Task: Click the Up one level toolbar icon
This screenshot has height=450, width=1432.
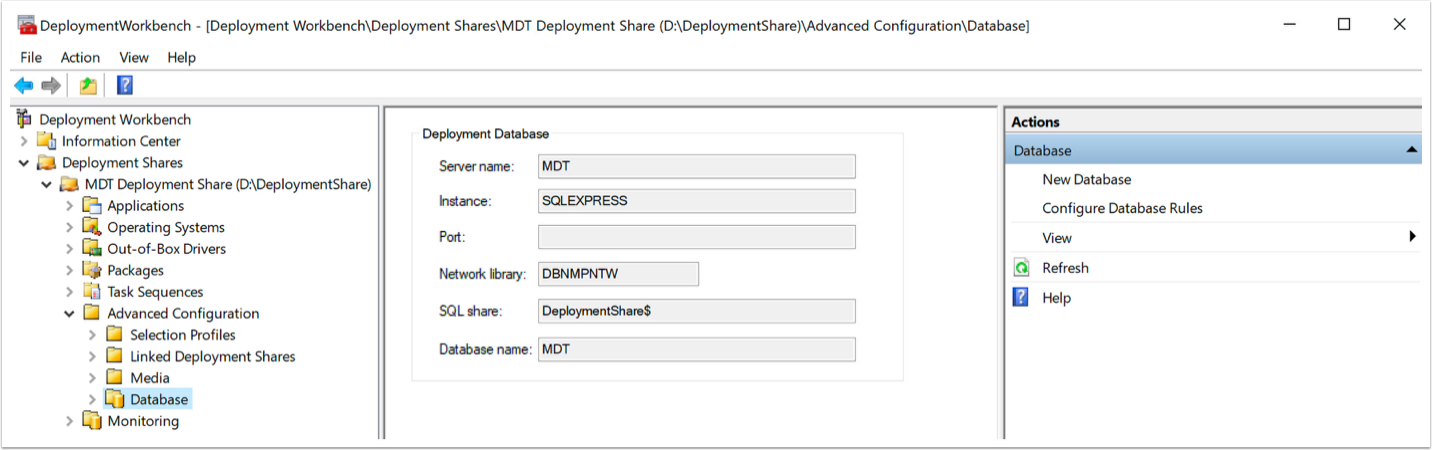Action: [x=89, y=86]
